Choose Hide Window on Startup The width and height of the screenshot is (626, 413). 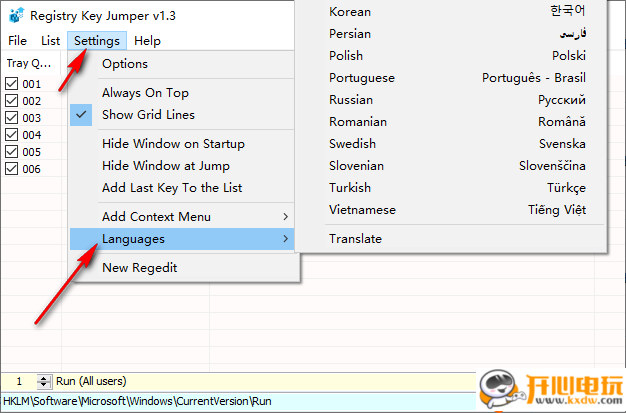pyautogui.click(x=173, y=143)
